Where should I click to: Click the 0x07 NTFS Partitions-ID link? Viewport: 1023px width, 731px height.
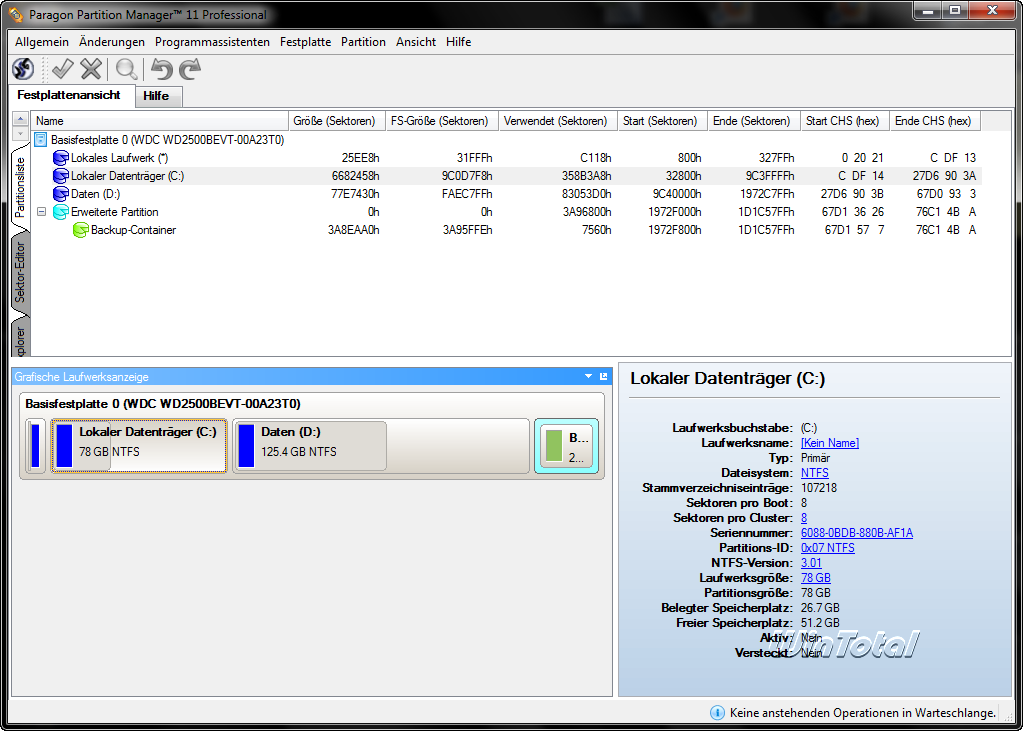pos(827,548)
